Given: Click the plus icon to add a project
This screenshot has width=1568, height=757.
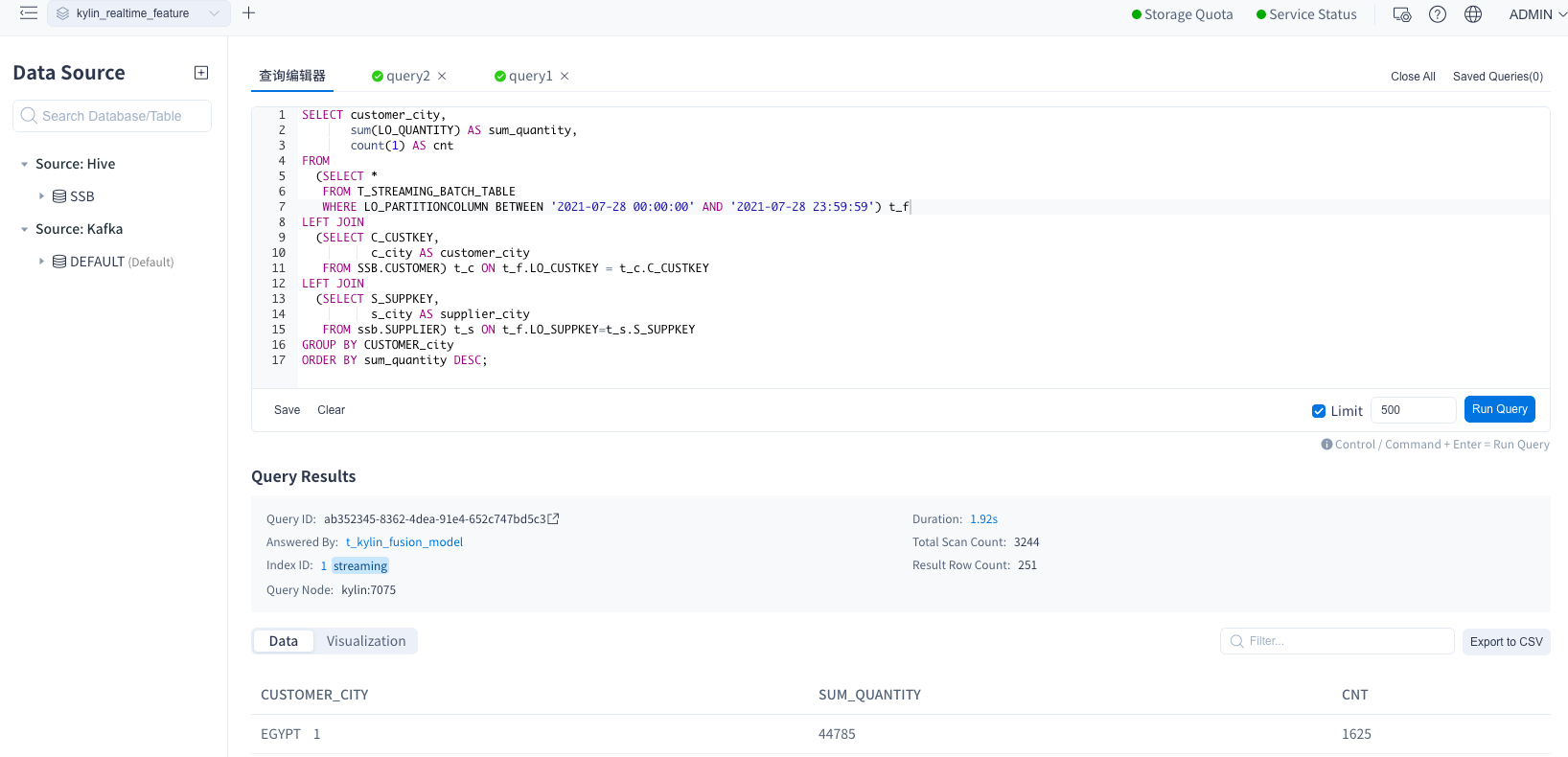Looking at the screenshot, I should pyautogui.click(x=249, y=13).
